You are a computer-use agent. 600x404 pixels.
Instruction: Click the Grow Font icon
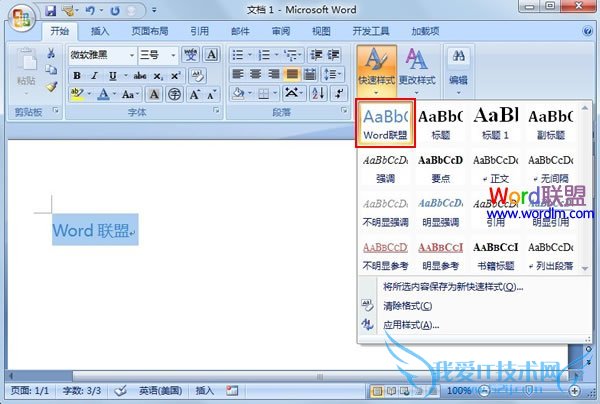pos(194,94)
